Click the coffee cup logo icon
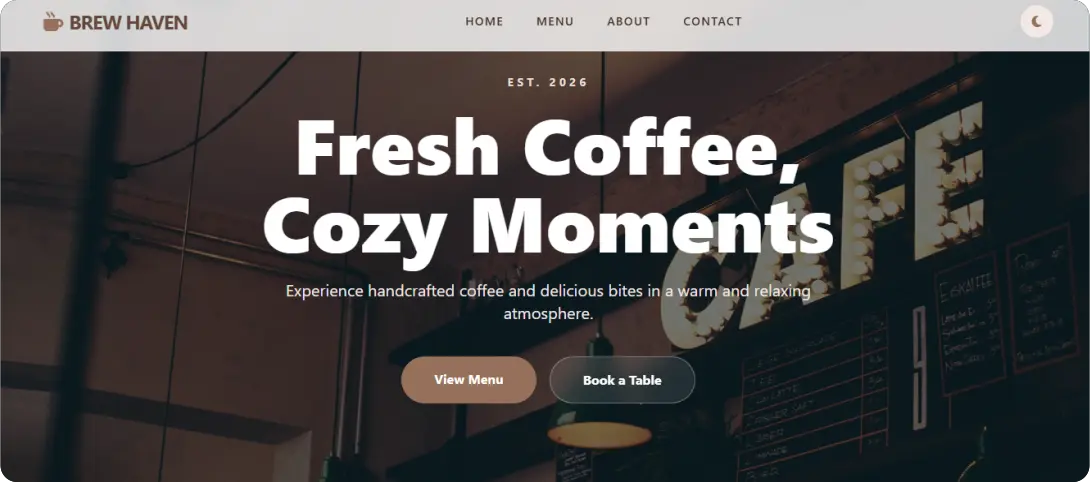Screen dimensions: 1090x482 pyautogui.click(x=53, y=22)
